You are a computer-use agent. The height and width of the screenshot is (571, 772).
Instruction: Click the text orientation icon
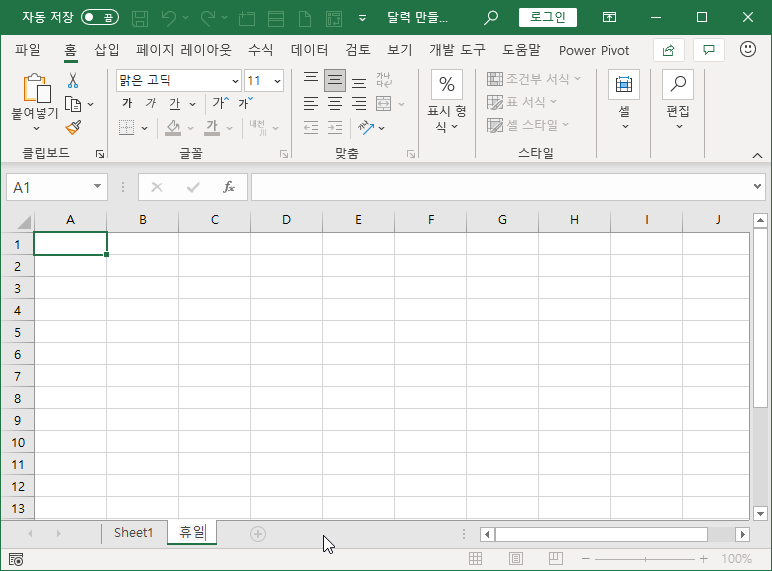click(x=366, y=127)
